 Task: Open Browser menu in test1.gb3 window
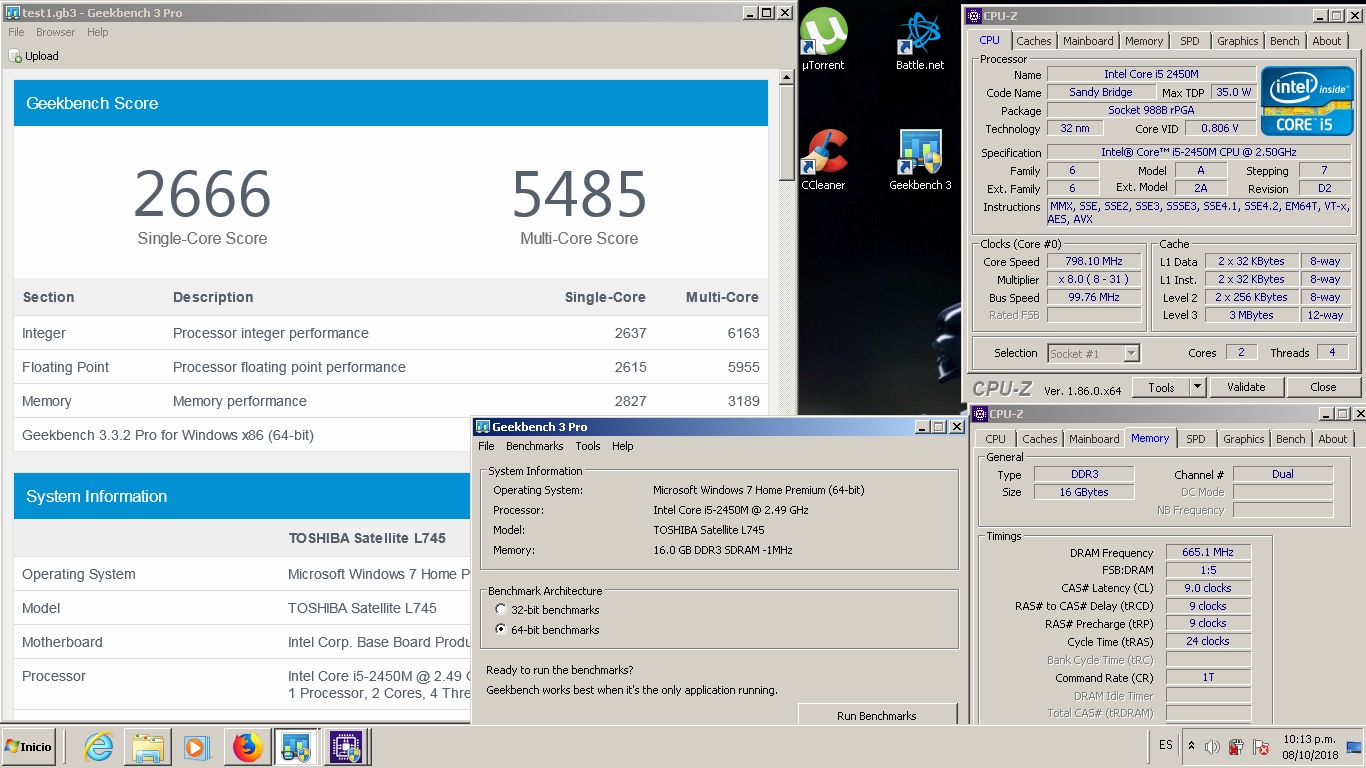[x=56, y=32]
